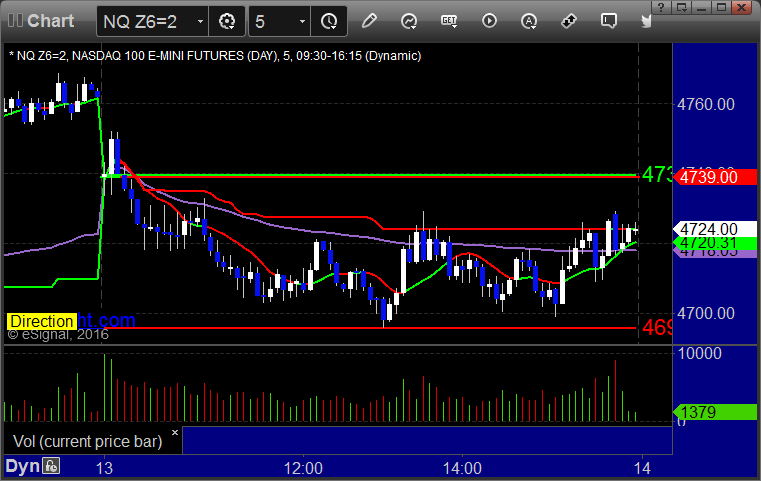This screenshot has height=481, width=761.
Task: Toggle the lock icon beside Dyn
Action: (51, 466)
